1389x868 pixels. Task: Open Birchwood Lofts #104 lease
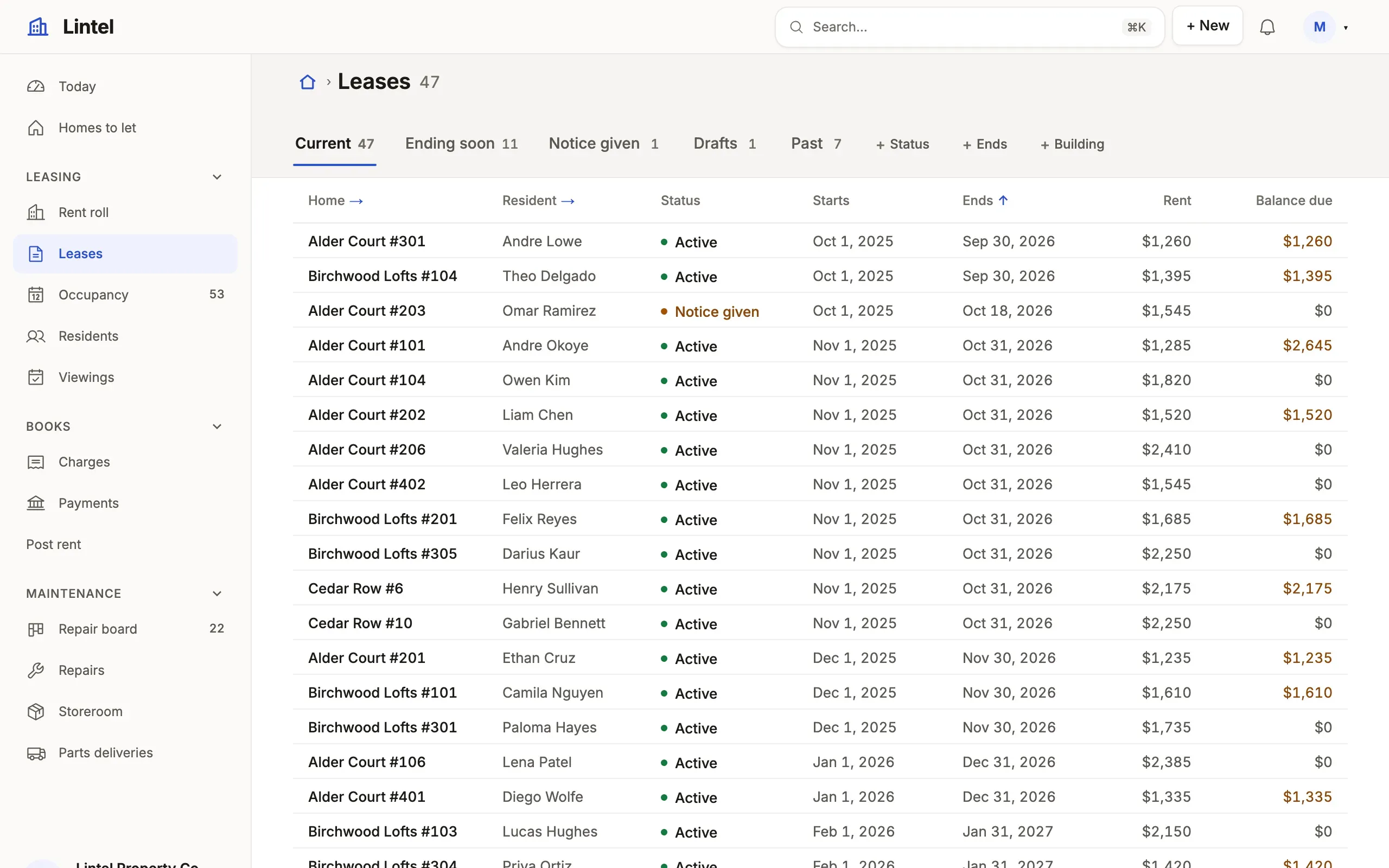click(x=383, y=276)
